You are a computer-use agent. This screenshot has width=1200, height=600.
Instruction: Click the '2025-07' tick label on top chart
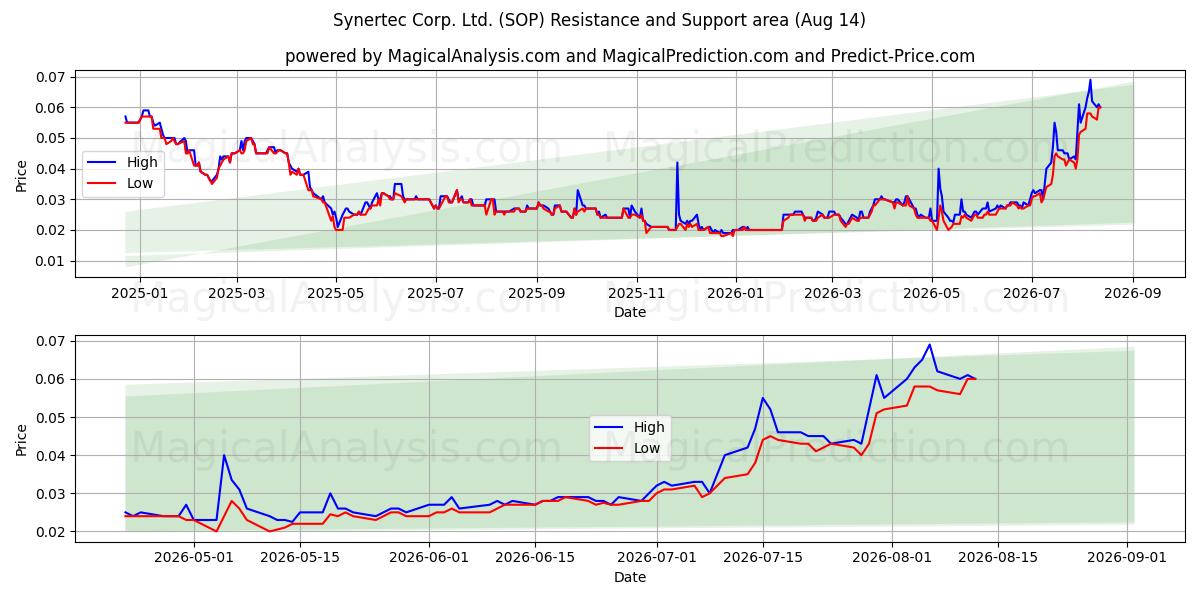click(x=436, y=293)
